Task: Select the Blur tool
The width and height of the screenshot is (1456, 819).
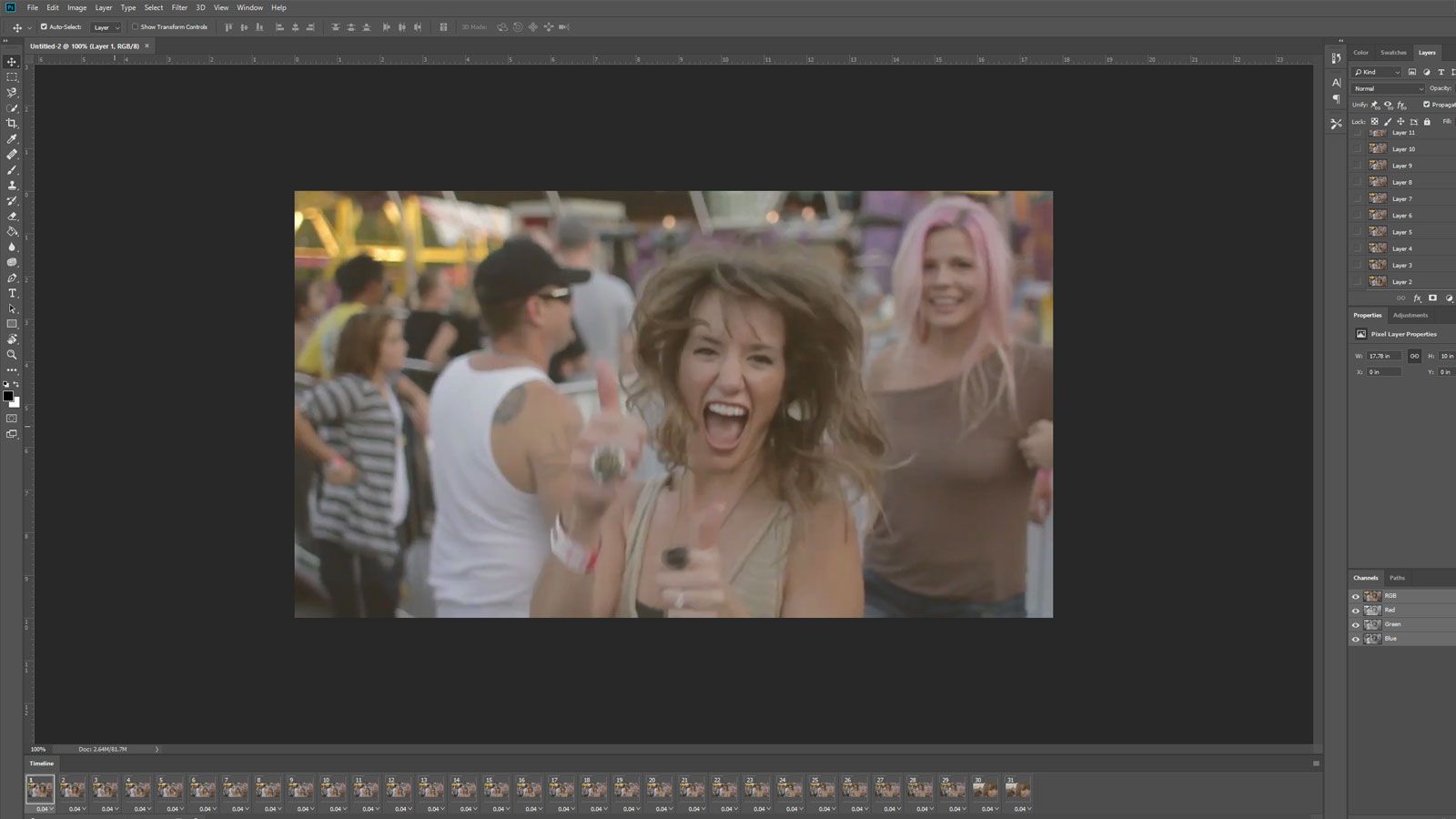Action: pos(12,248)
